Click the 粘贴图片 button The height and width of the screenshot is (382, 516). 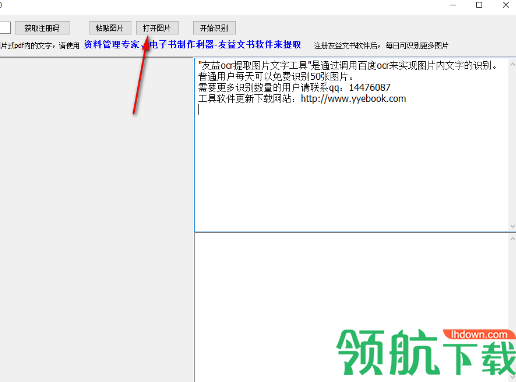coord(110,28)
